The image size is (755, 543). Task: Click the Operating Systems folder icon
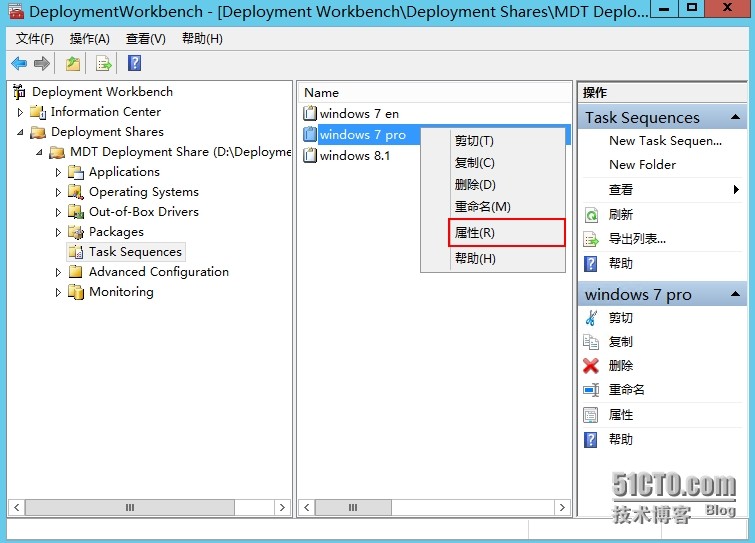click(x=76, y=192)
